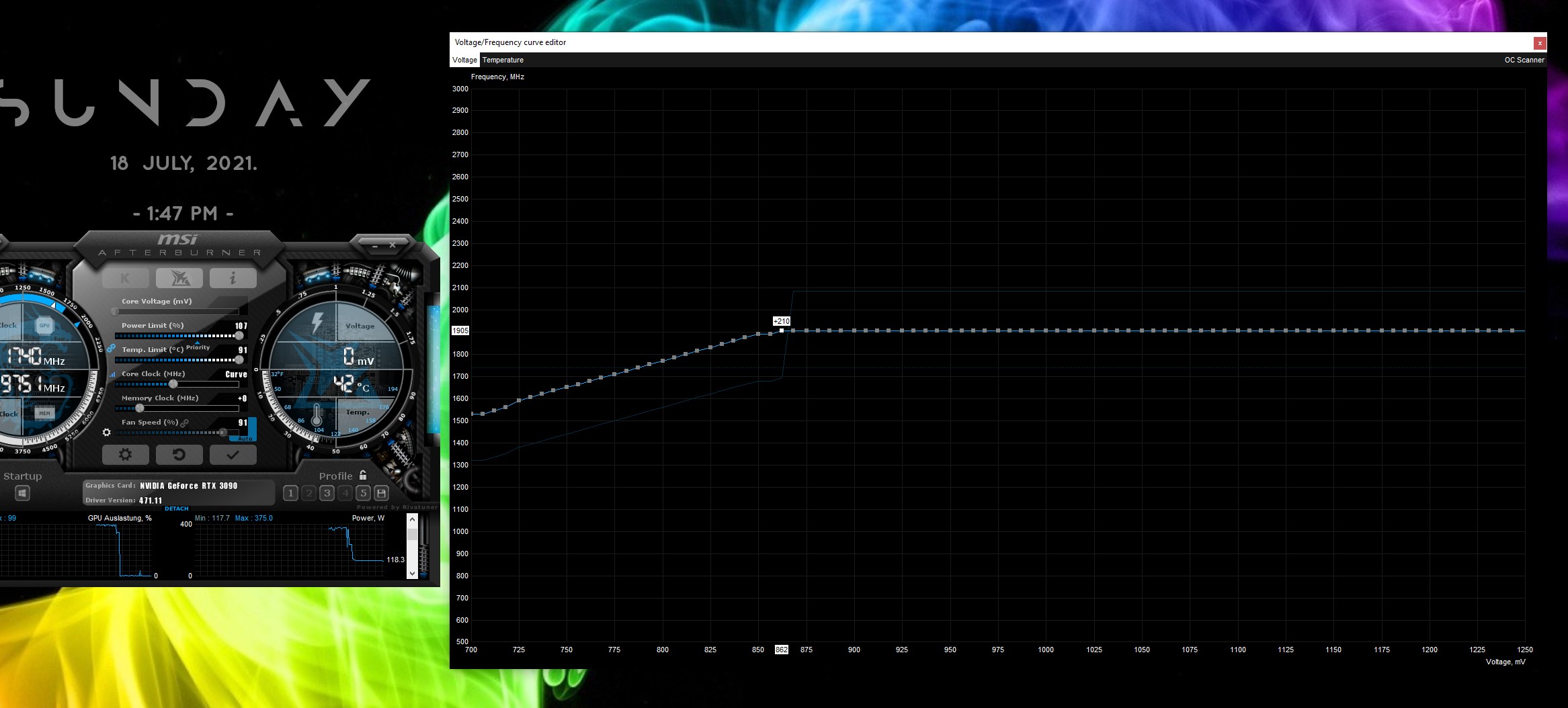
Task: Click the Core Clock slider handle
Action: pyautogui.click(x=173, y=384)
